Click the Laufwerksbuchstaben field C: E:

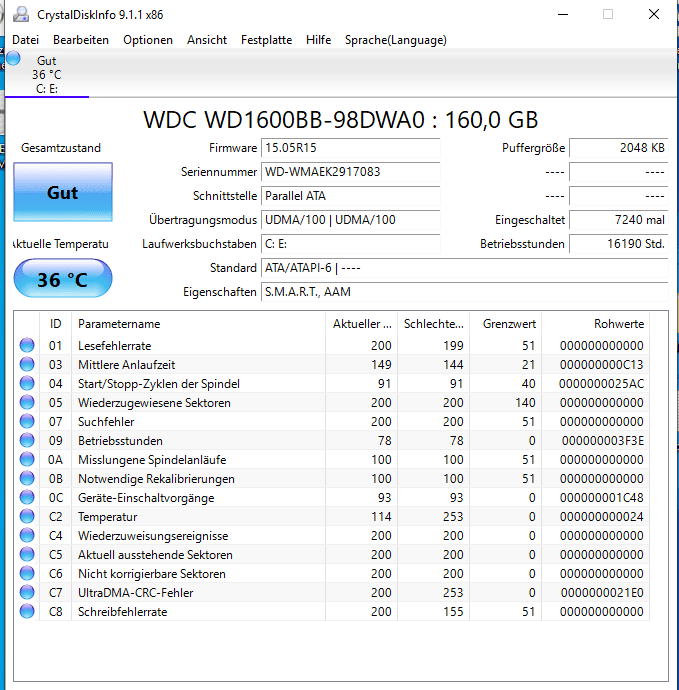point(351,244)
